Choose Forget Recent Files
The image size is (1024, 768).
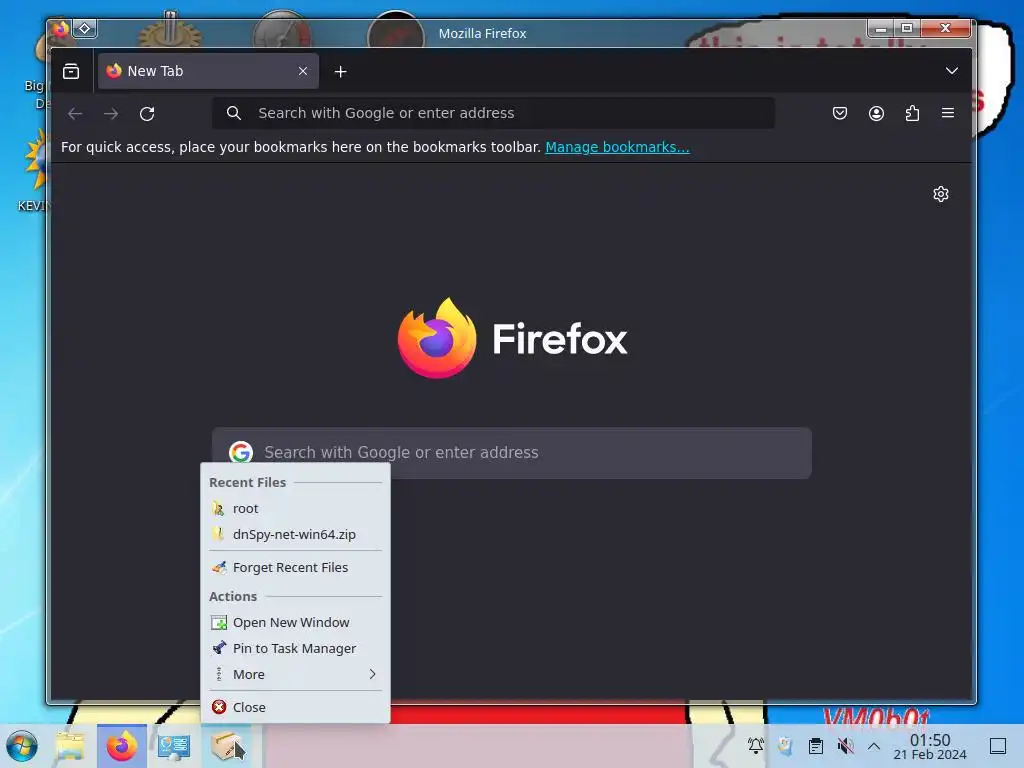pyautogui.click(x=295, y=568)
